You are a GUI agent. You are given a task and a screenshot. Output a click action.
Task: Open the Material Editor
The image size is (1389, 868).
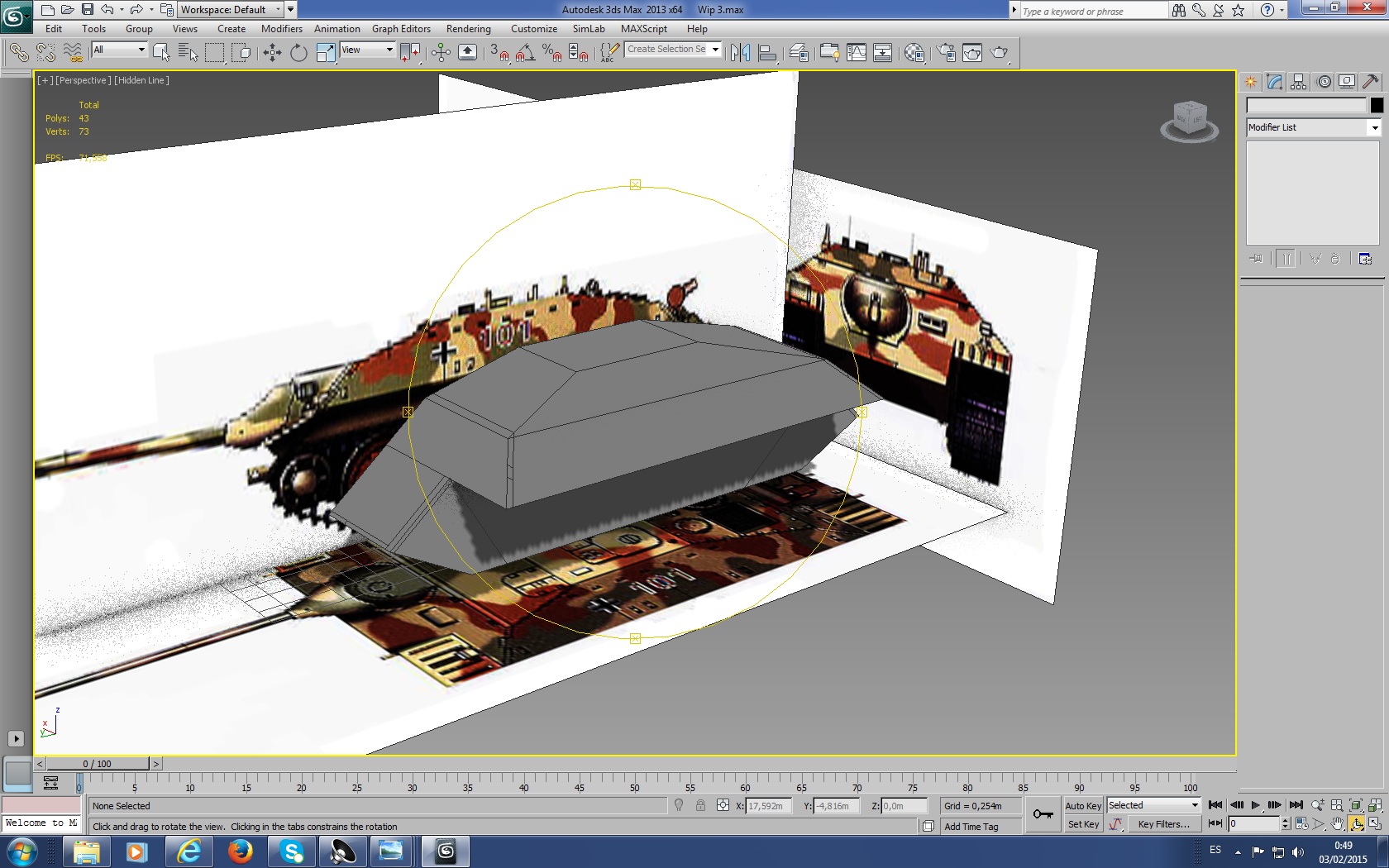pos(914,53)
